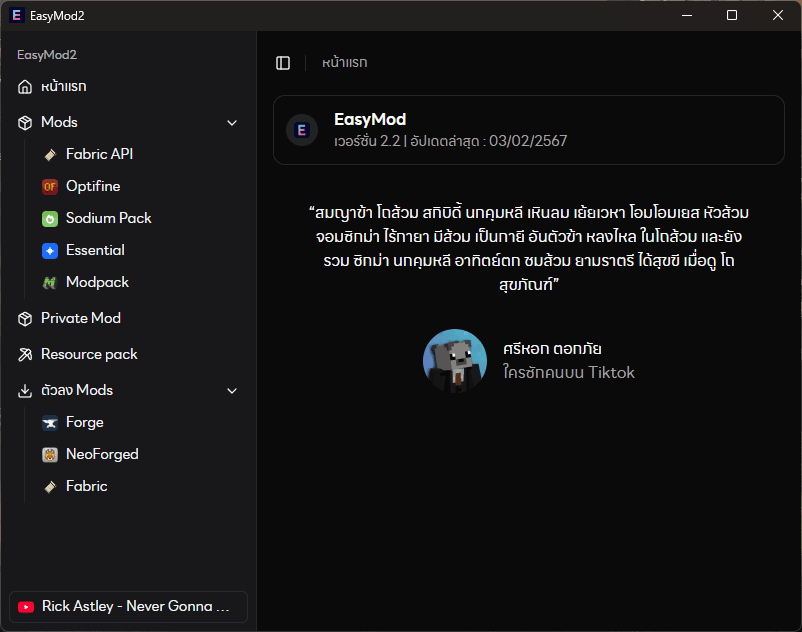Collapse the Mods section chevron
The height and width of the screenshot is (632, 802).
[x=232, y=123]
